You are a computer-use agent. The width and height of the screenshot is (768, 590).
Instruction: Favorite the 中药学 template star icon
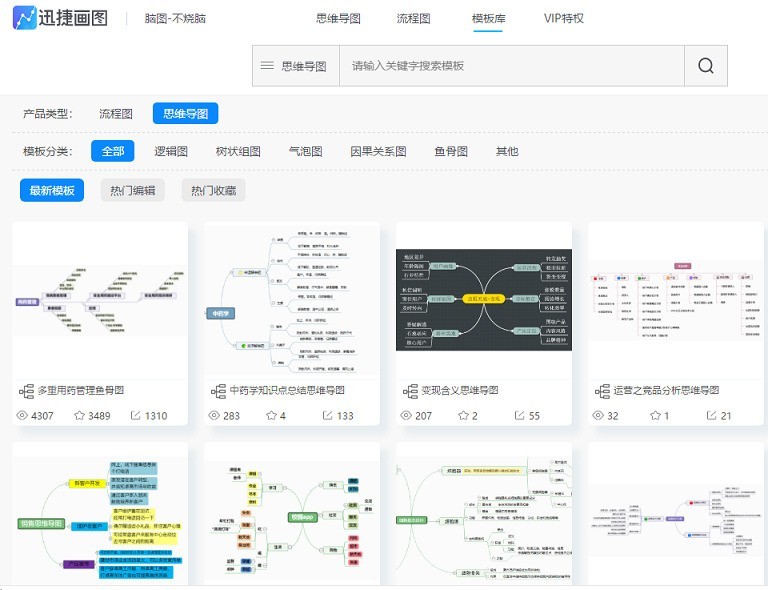tap(271, 415)
